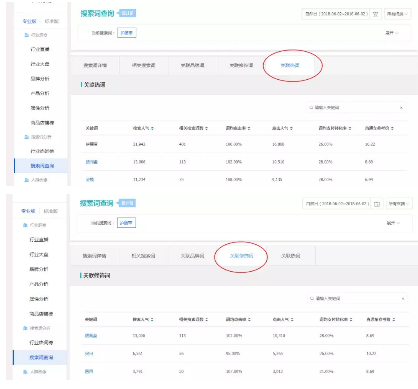Open 产品分析 in the upper sidebar
The image size is (418, 389).
point(40,93)
